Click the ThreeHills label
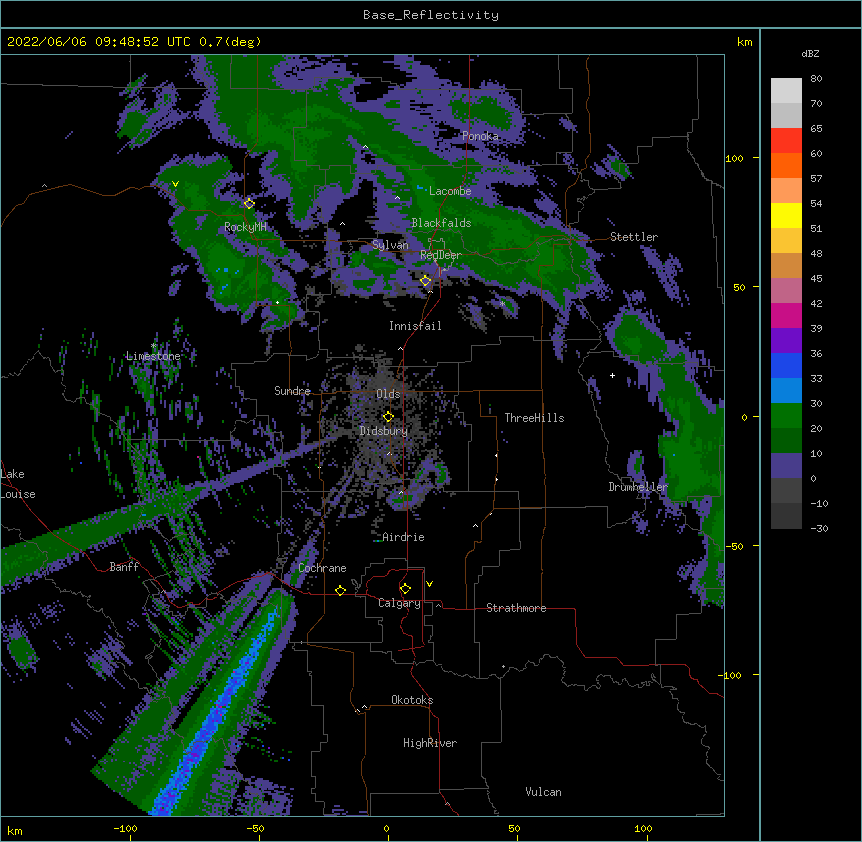The height and width of the screenshot is (842, 862). [534, 418]
